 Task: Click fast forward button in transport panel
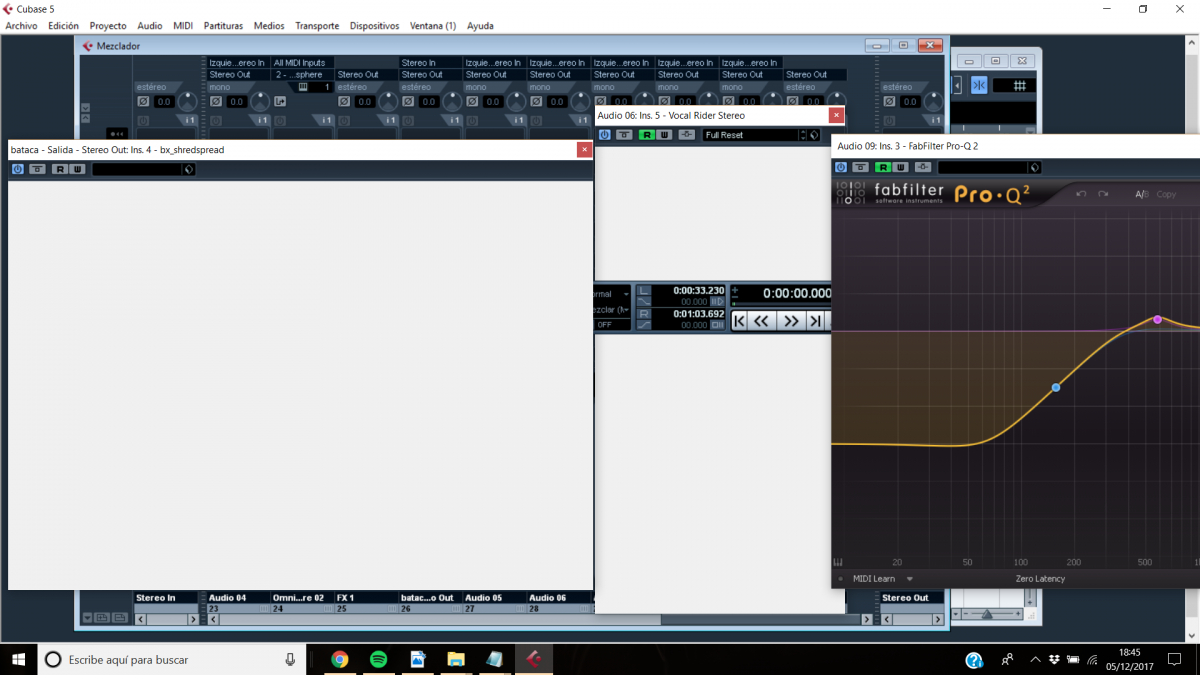[790, 321]
